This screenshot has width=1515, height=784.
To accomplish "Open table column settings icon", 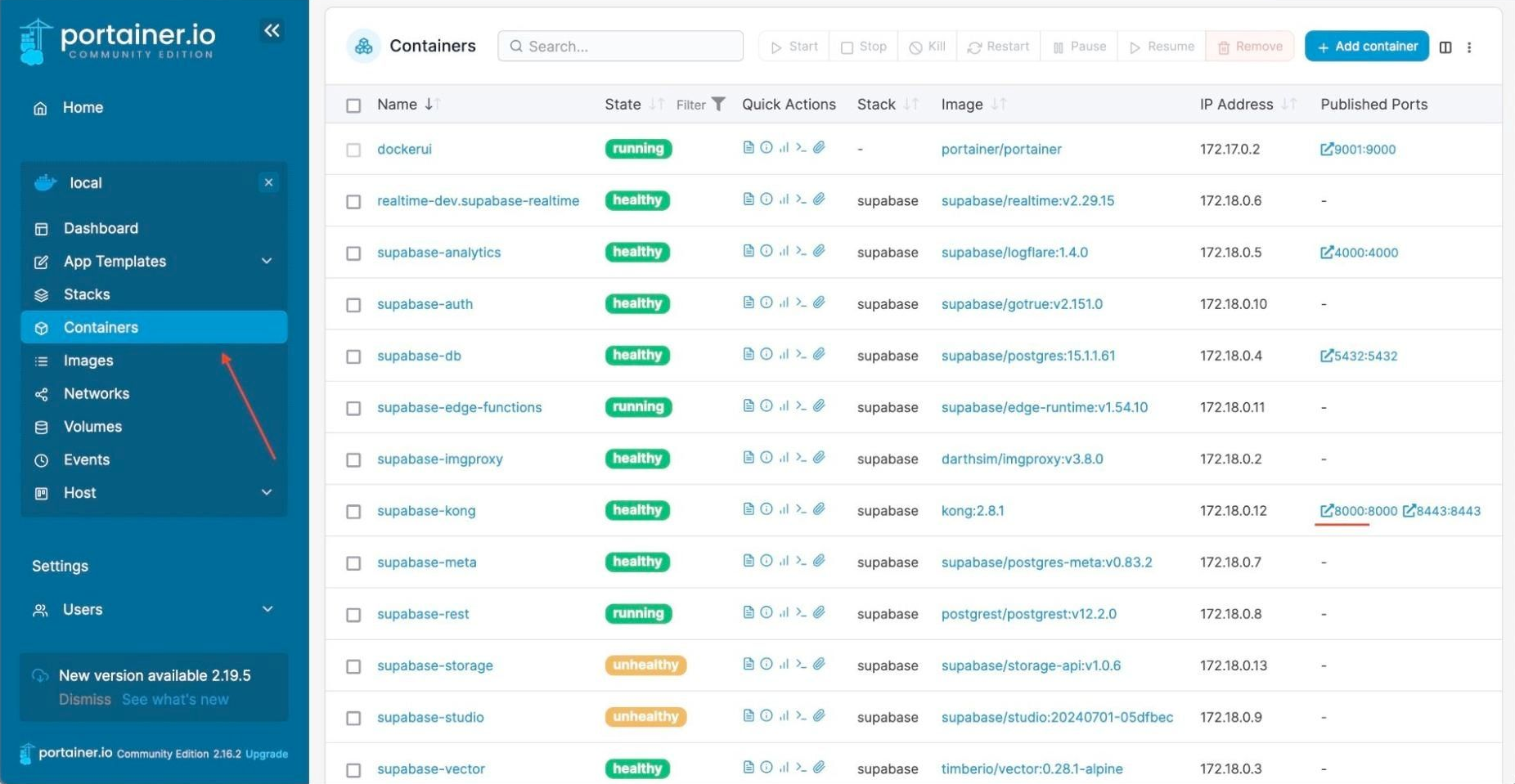I will click(x=1445, y=47).
